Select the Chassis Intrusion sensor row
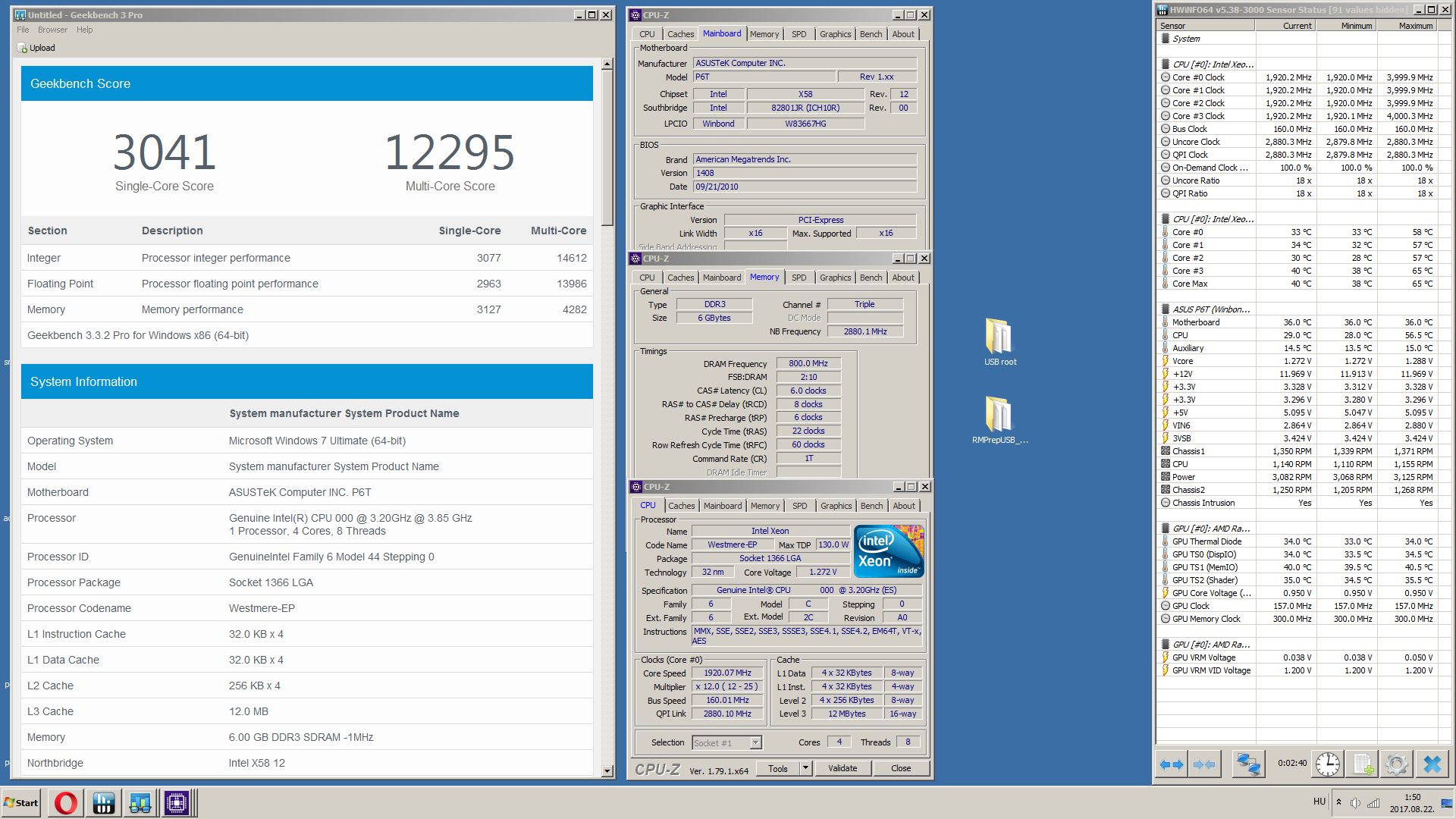 (1297, 503)
